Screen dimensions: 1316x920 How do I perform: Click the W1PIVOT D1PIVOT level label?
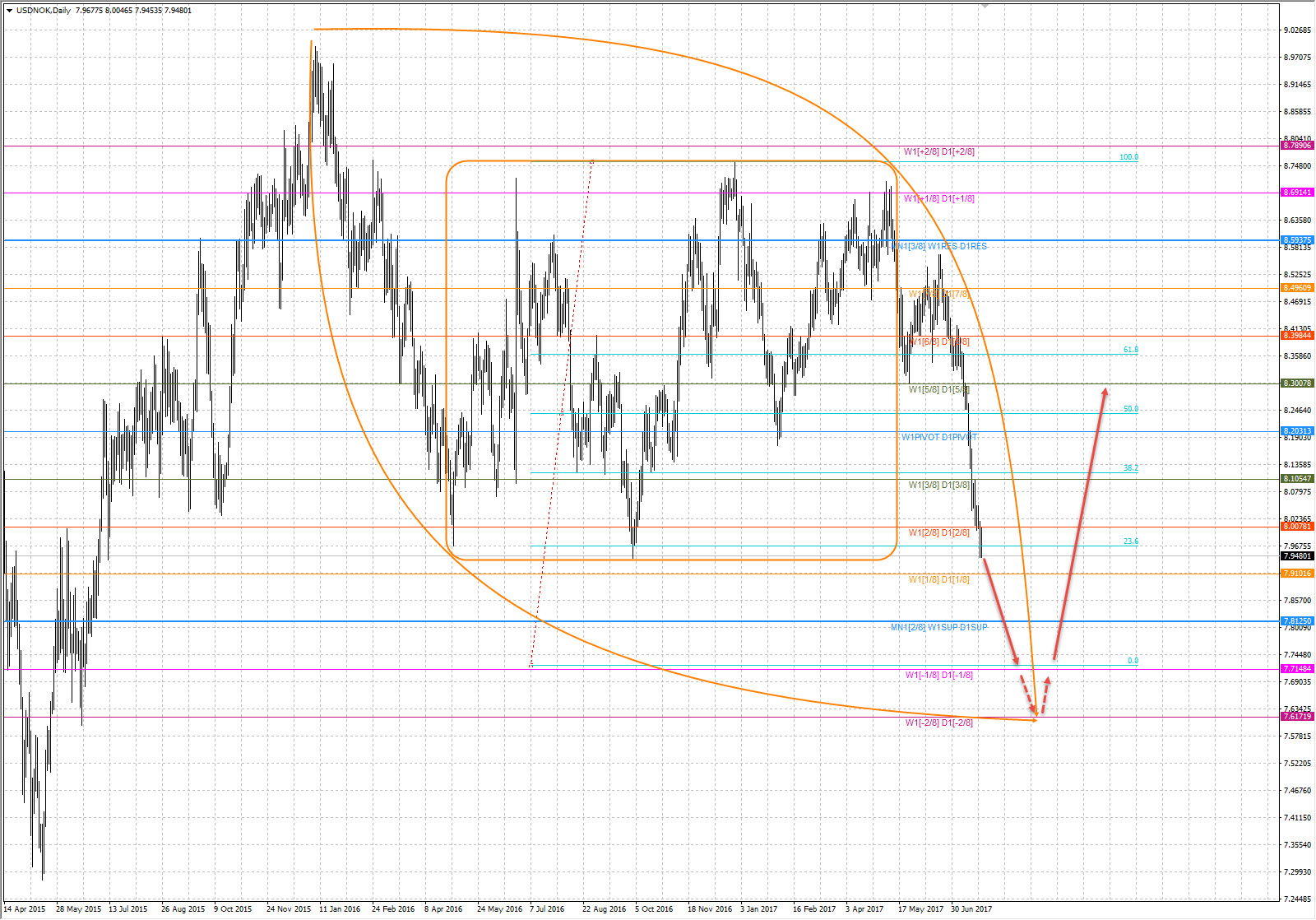pyautogui.click(x=938, y=437)
